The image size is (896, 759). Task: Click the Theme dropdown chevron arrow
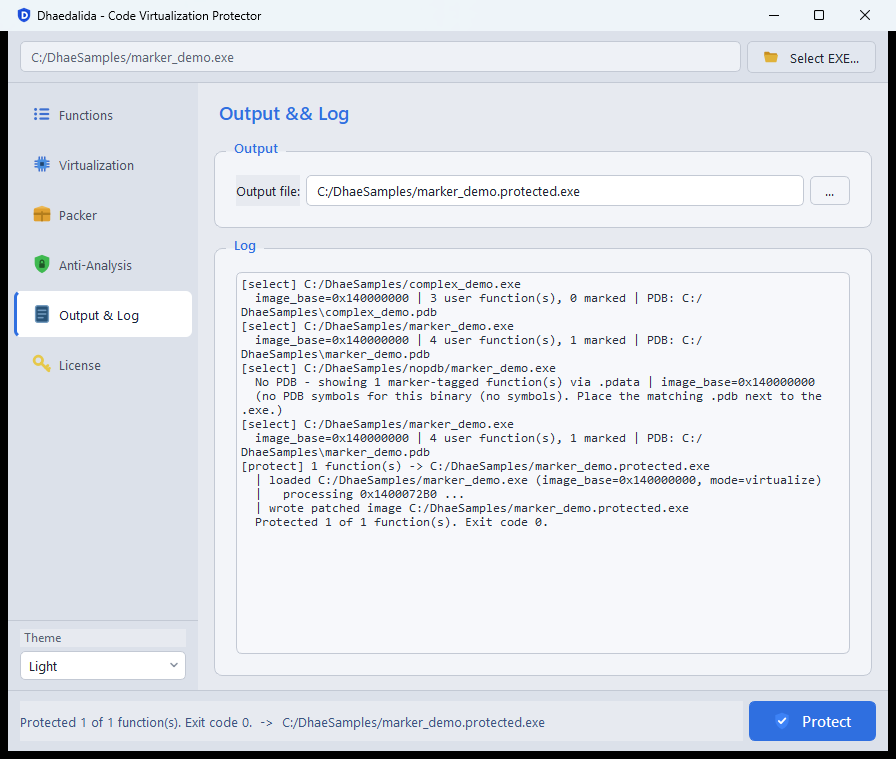pyautogui.click(x=174, y=665)
